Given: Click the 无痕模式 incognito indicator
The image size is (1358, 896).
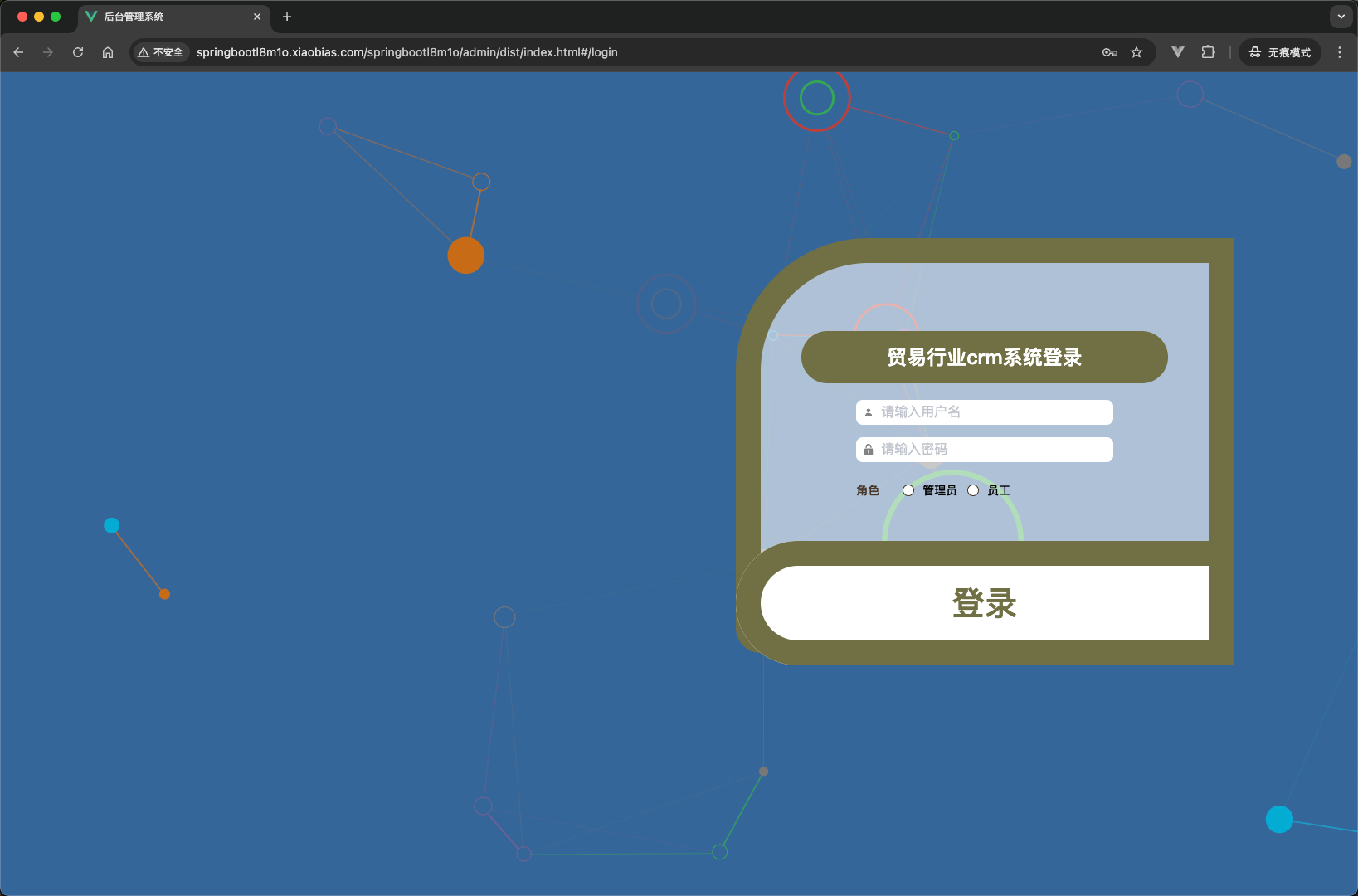Looking at the screenshot, I should click(x=1280, y=52).
